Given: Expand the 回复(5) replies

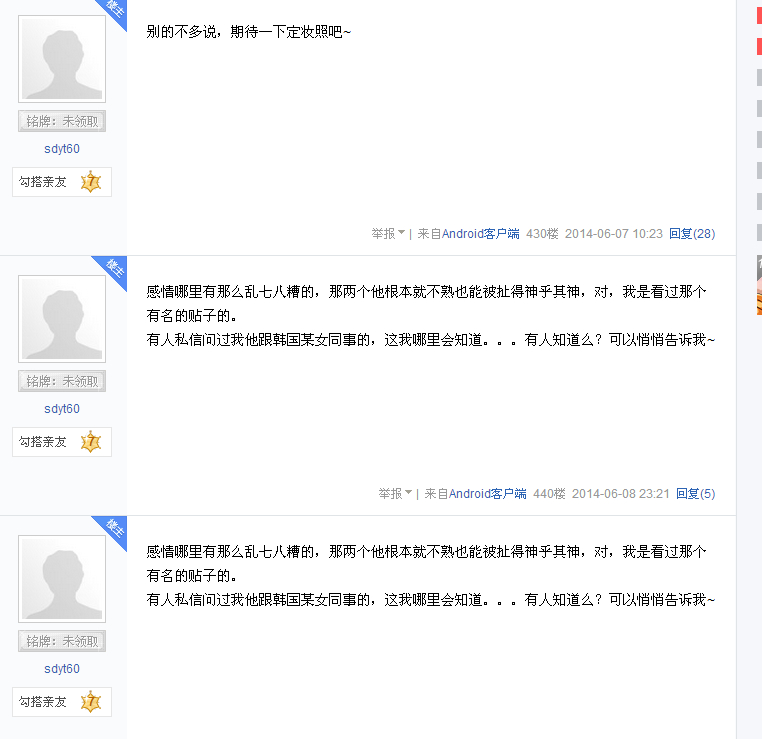Looking at the screenshot, I should (695, 494).
